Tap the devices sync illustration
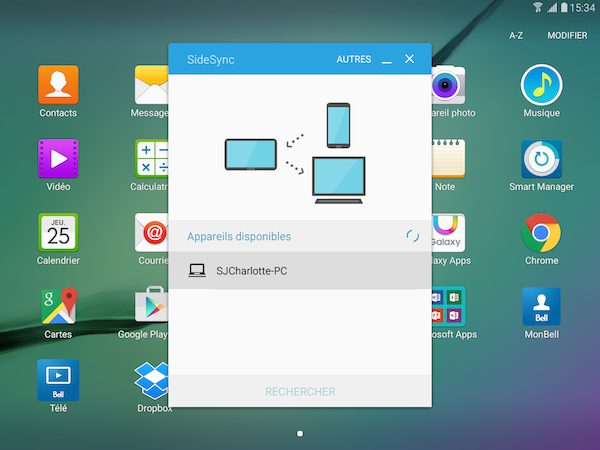This screenshot has width=600, height=450. point(295,153)
